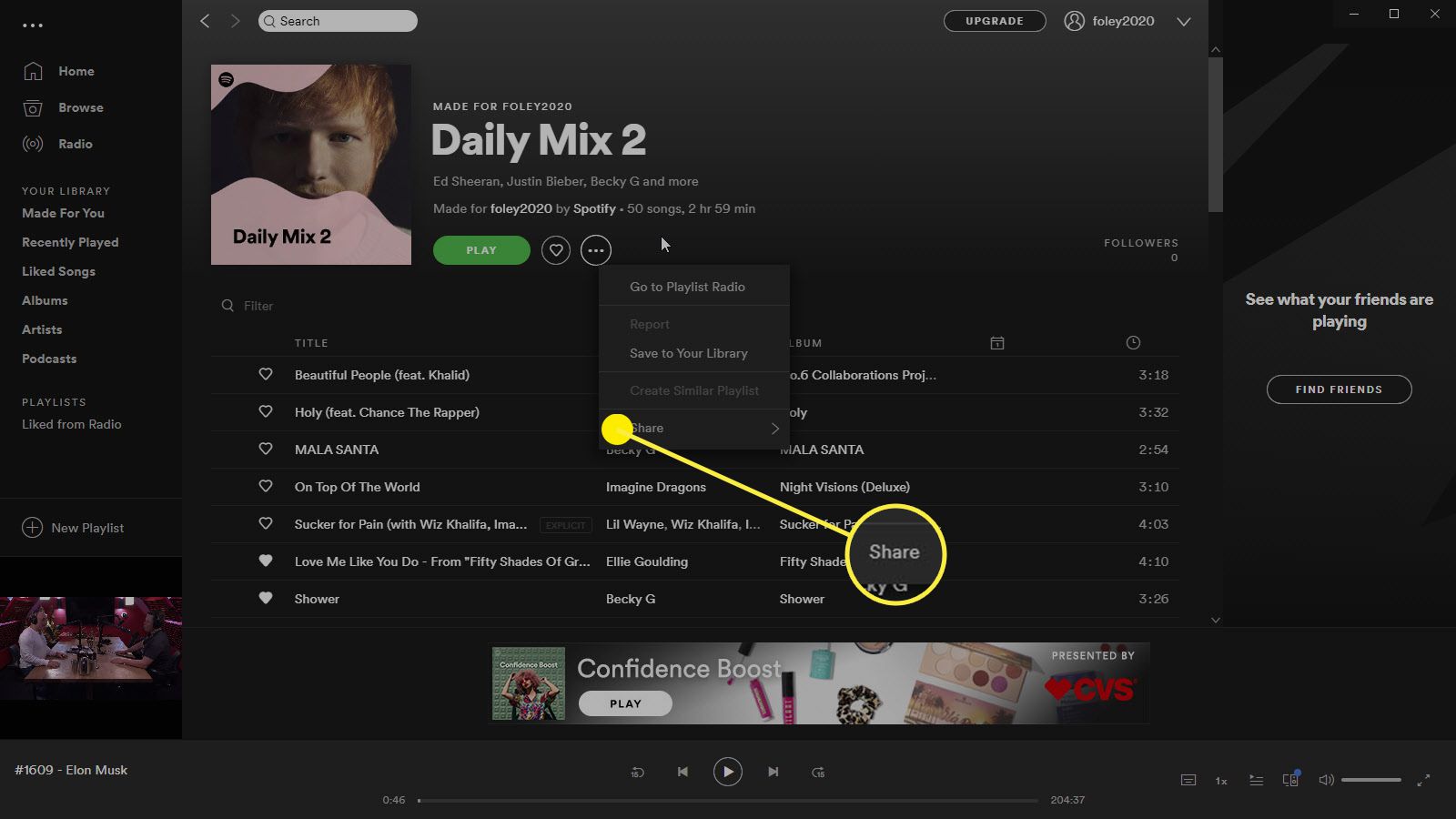Image resolution: width=1456 pixels, height=819 pixels.
Task: Open the Night Visions (Deluxe) album
Action: click(844, 487)
